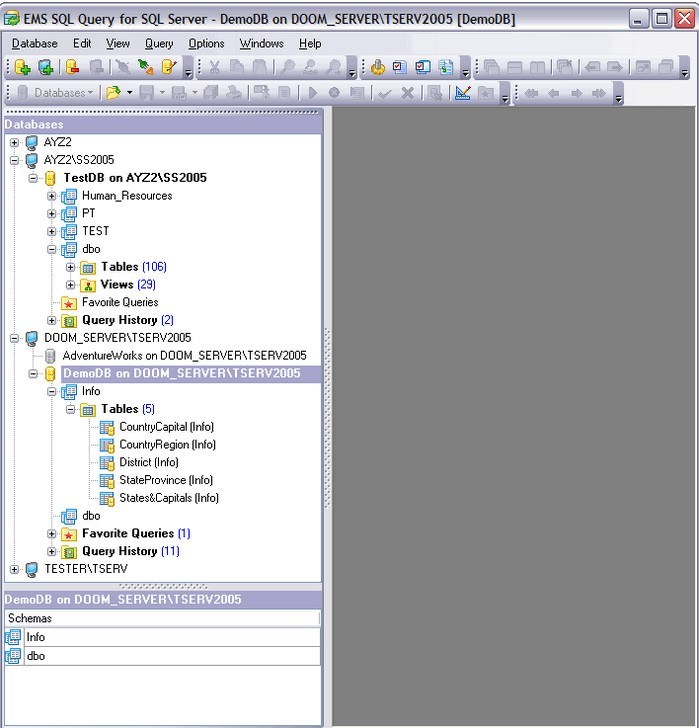The height and width of the screenshot is (728, 699).
Task: Expand the Query History (11) node
Action: (x=52, y=551)
